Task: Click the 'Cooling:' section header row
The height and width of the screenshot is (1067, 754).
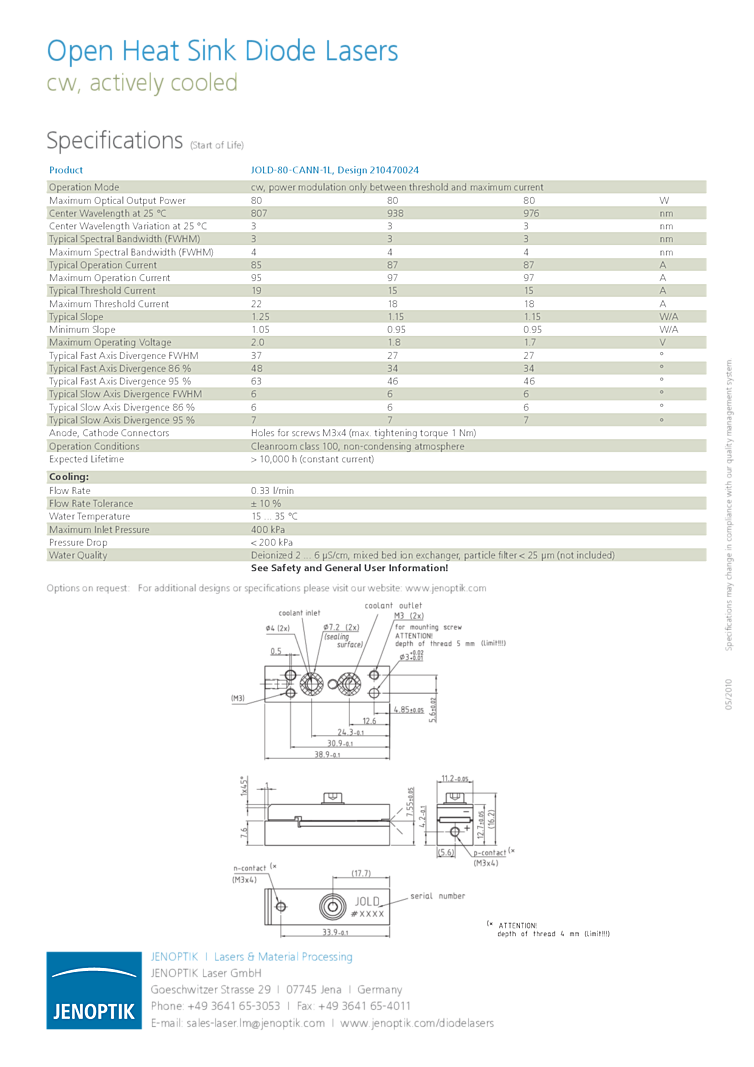Action: 70,477
